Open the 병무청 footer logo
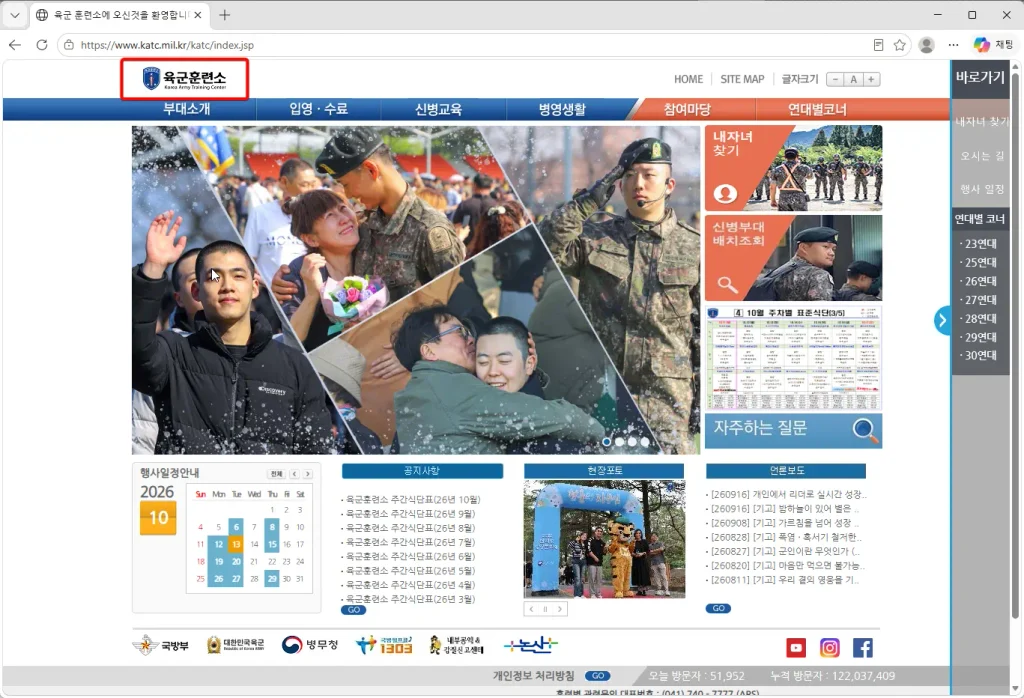Screen dimensions: 1024x698 (x=310, y=645)
